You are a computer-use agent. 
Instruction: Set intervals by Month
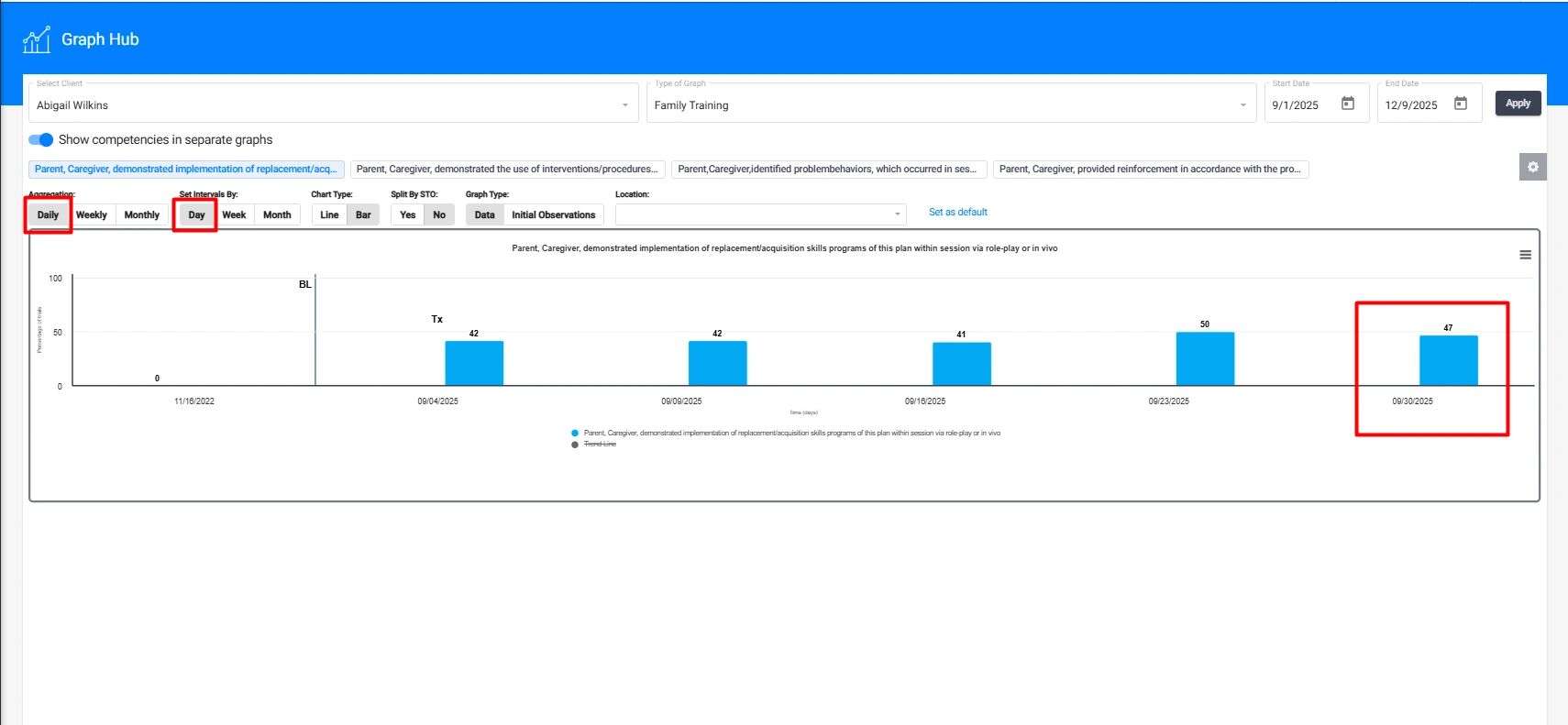(x=277, y=215)
